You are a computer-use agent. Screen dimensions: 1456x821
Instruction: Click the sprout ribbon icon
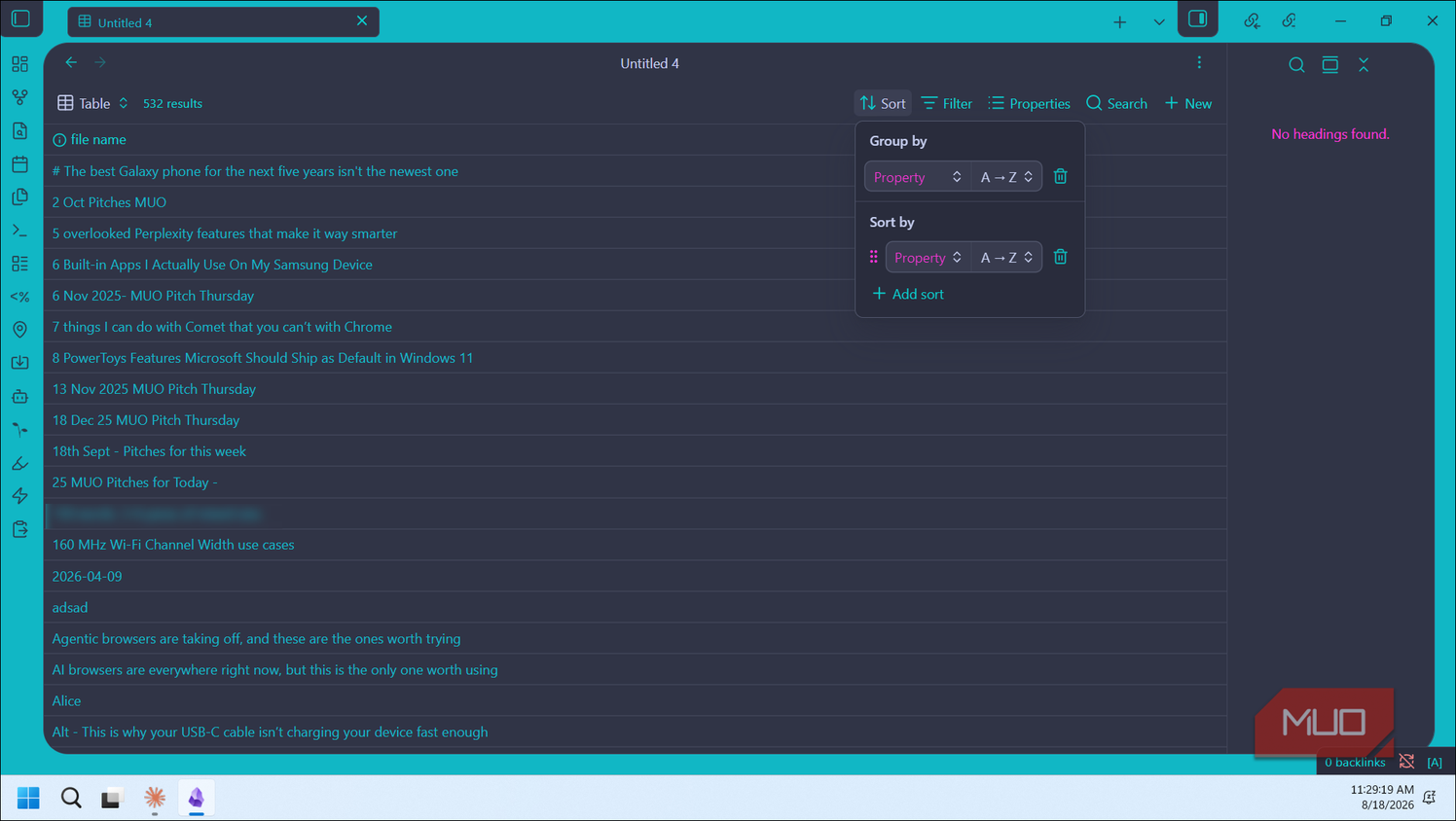[19, 430]
